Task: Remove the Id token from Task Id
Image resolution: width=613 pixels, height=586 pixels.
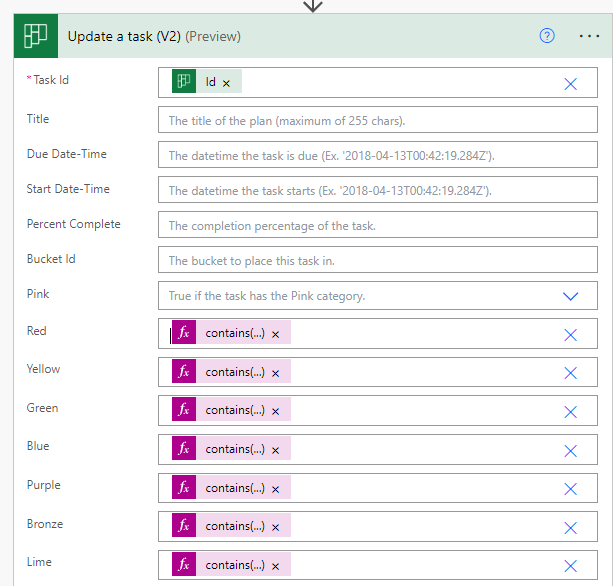Action: 226,83
